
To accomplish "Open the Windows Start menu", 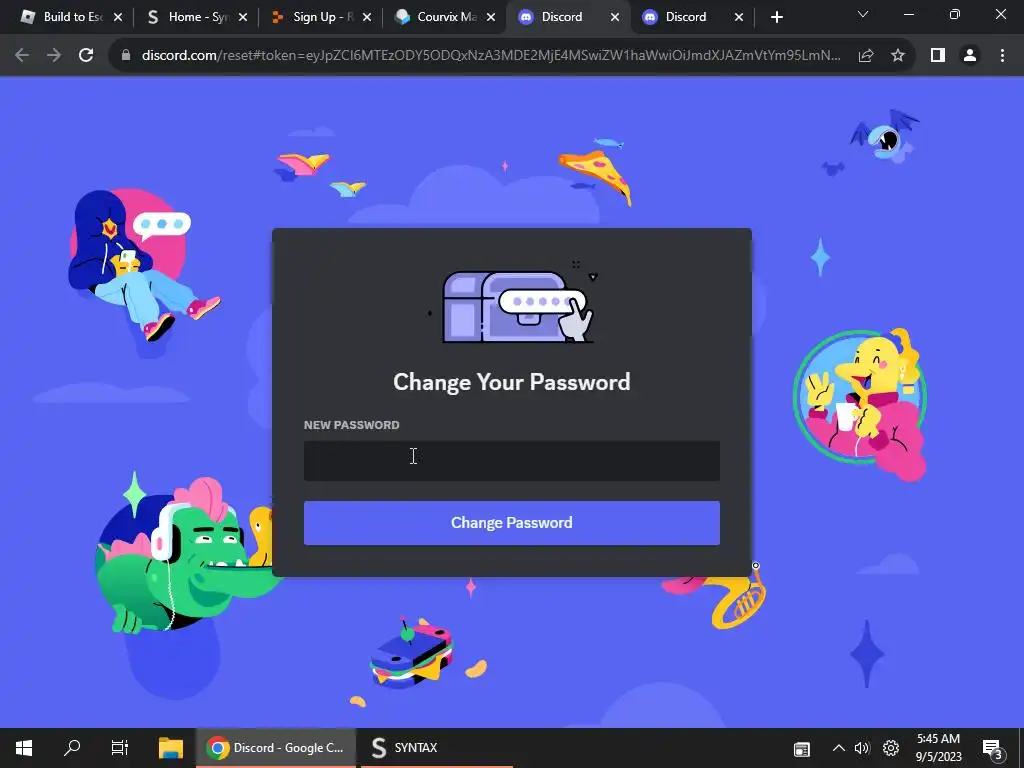I will click(24, 748).
